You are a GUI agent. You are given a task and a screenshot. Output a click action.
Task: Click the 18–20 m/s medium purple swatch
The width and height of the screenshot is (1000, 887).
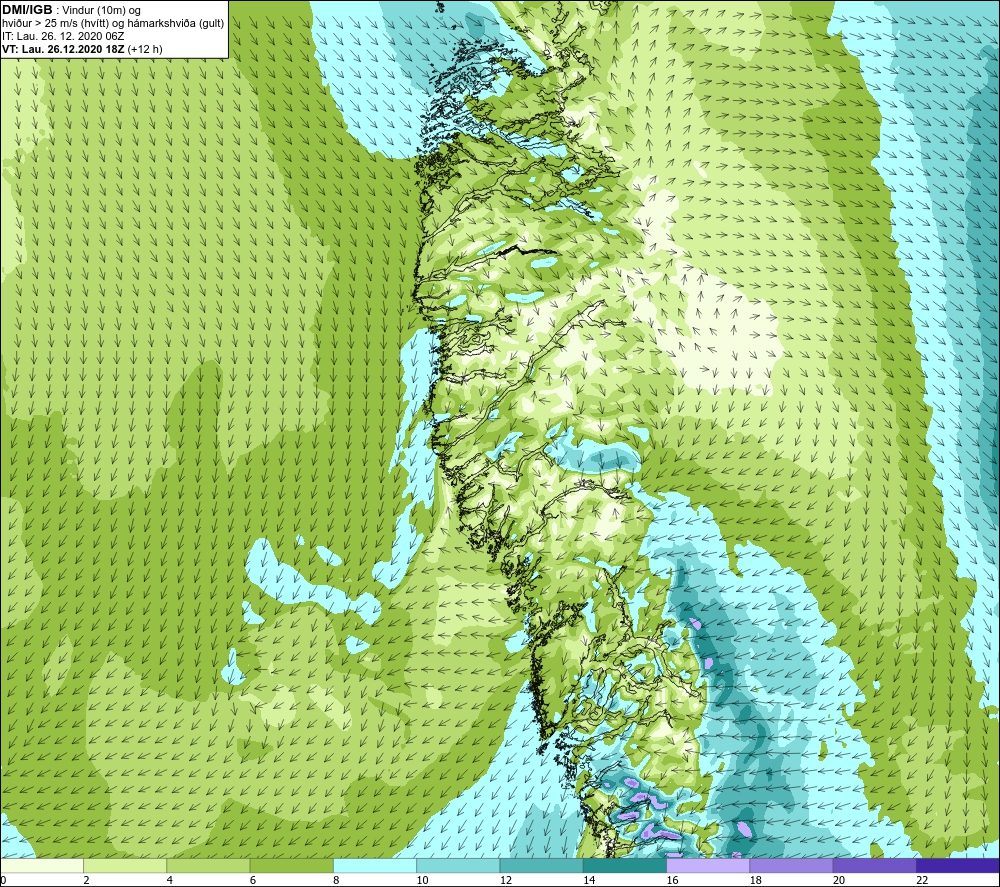click(x=791, y=865)
